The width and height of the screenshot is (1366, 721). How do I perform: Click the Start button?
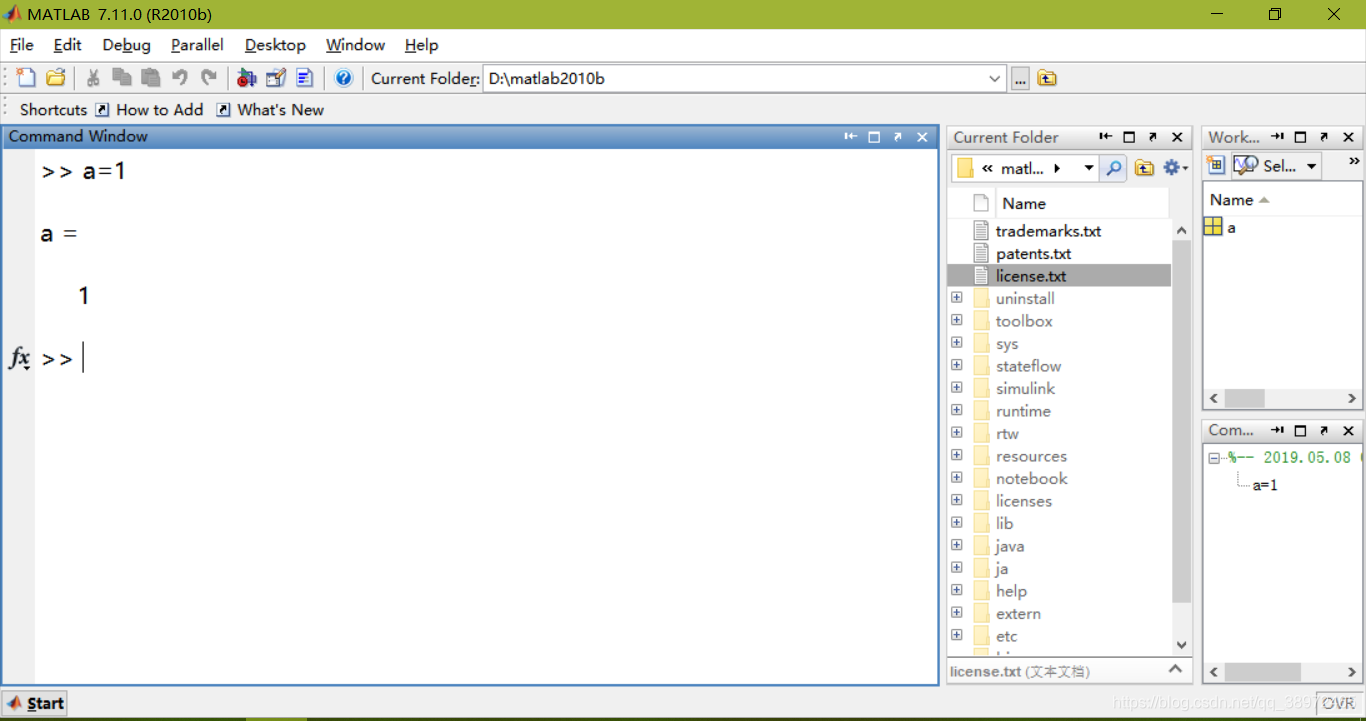pyautogui.click(x=36, y=703)
